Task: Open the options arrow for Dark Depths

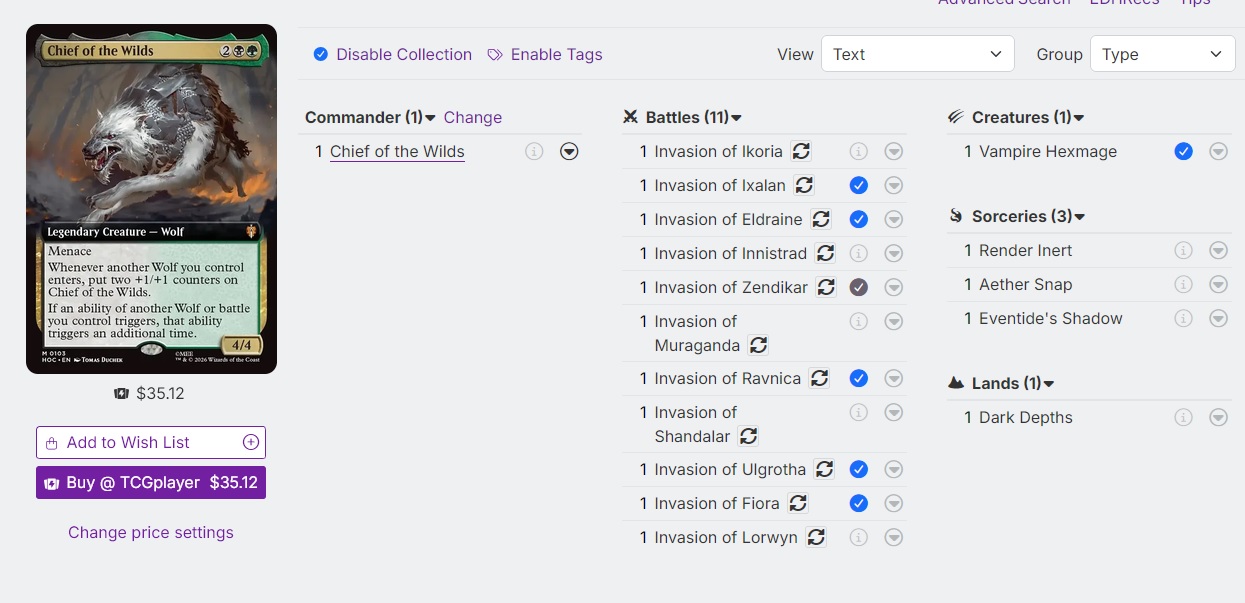Action: point(1218,417)
